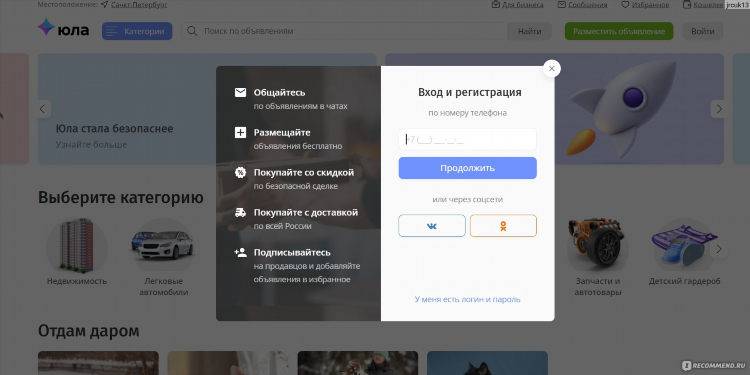
Task: Click the wallet icon before Кошелек
Action: [x=687, y=5]
